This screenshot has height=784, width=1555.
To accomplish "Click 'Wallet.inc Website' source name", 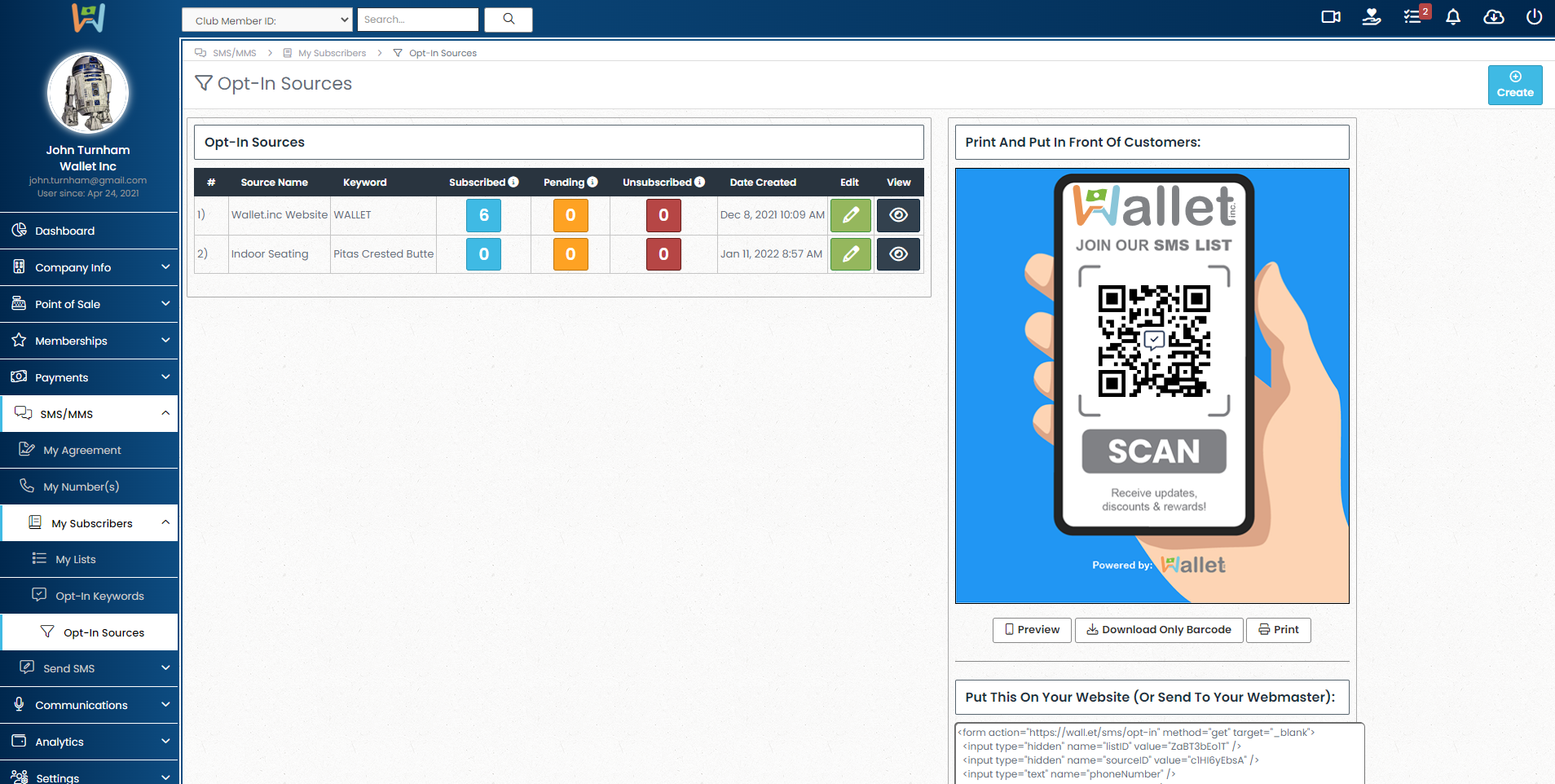I will point(280,215).
